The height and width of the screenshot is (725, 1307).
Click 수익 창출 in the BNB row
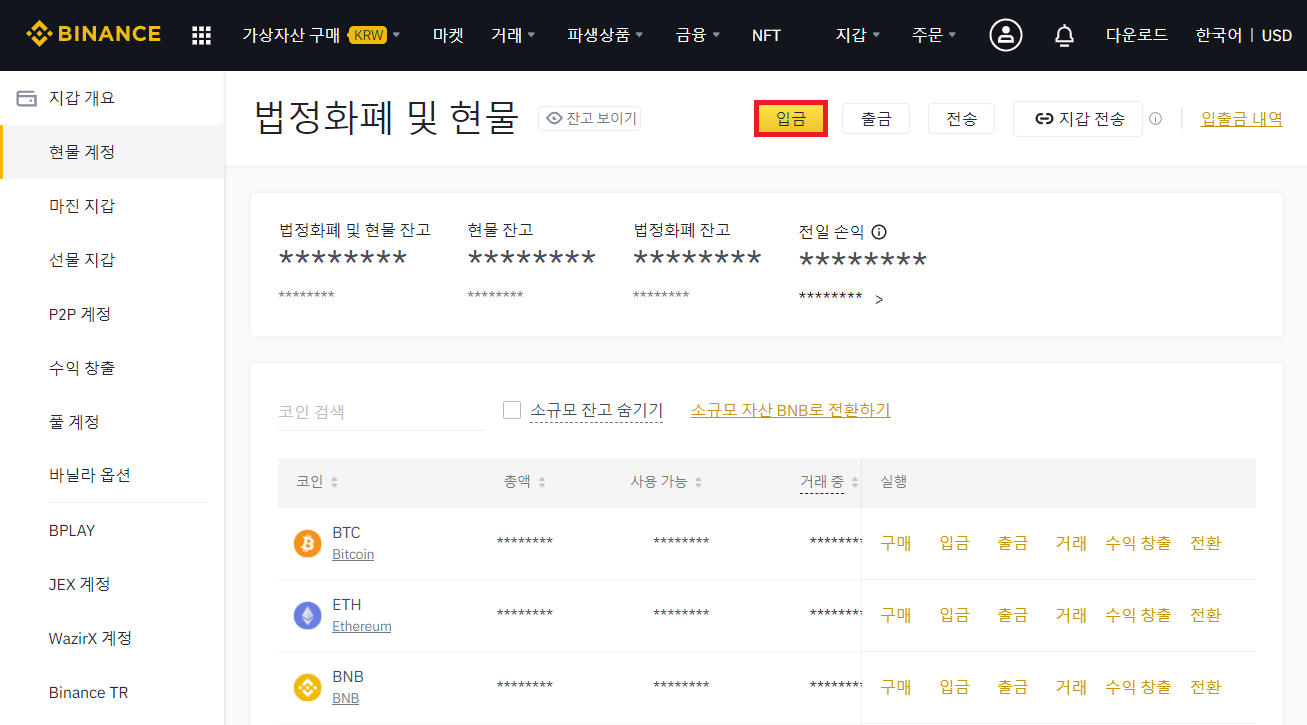tap(1138, 687)
